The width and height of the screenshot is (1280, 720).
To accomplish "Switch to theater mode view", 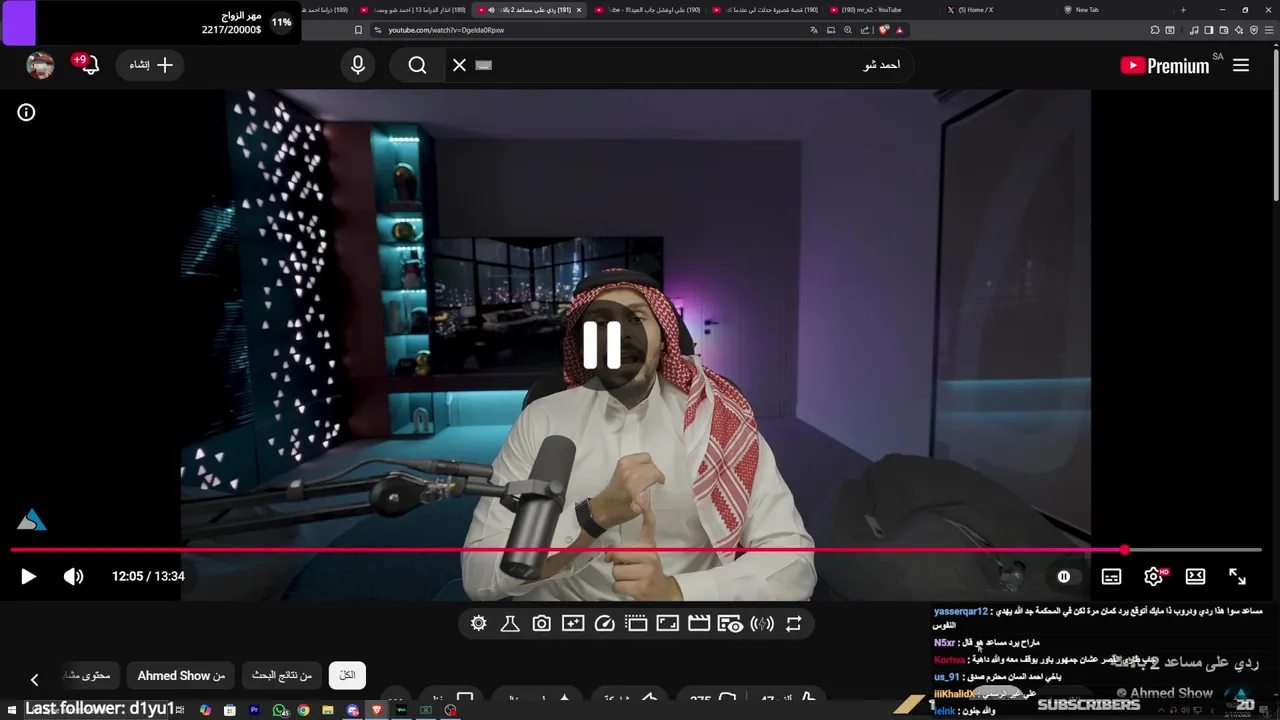I will tap(1195, 576).
